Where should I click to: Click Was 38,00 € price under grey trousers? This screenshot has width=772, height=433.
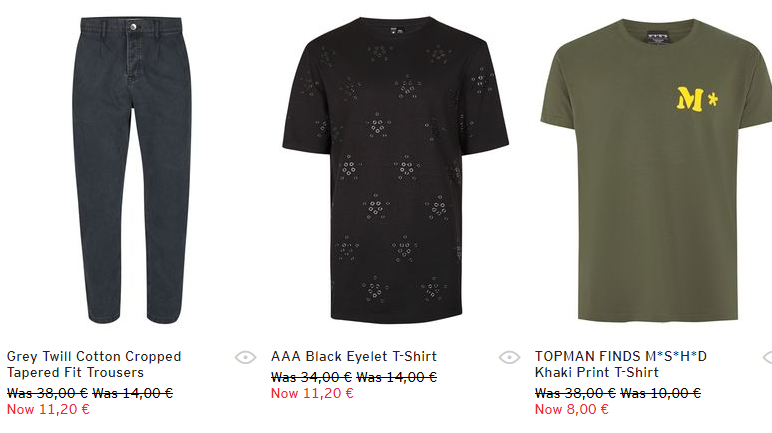click(47, 393)
